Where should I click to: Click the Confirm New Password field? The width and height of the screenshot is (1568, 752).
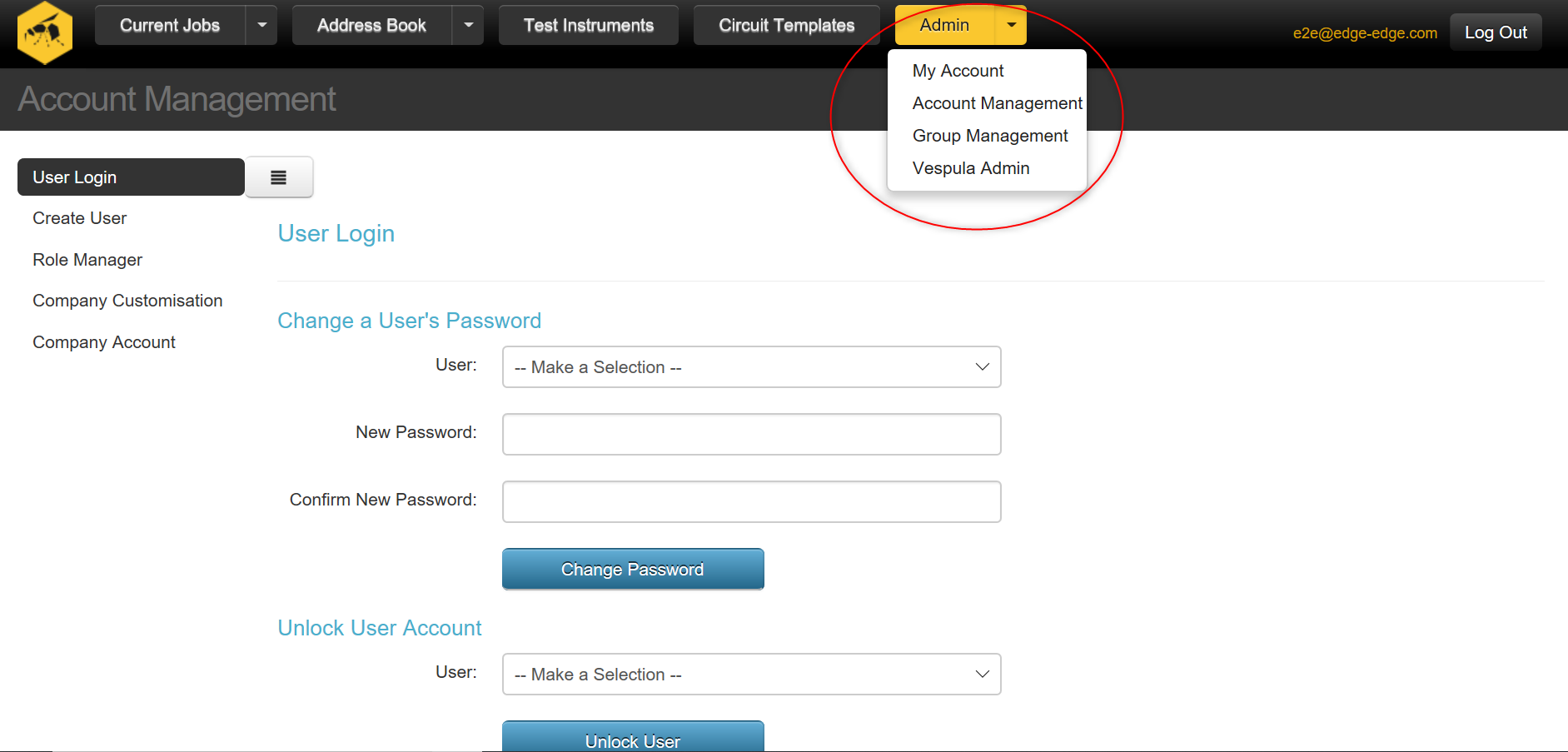tap(751, 502)
